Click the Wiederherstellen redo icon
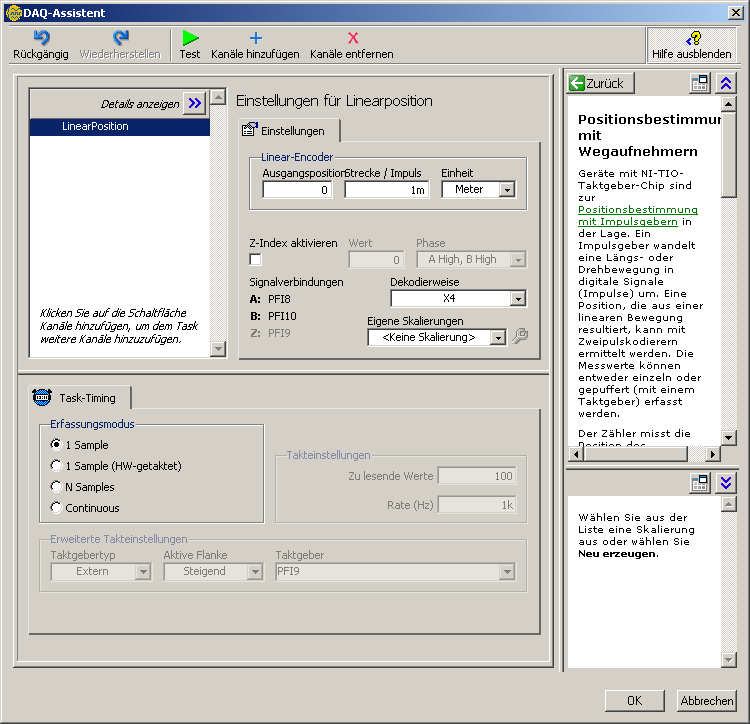 [x=121, y=38]
